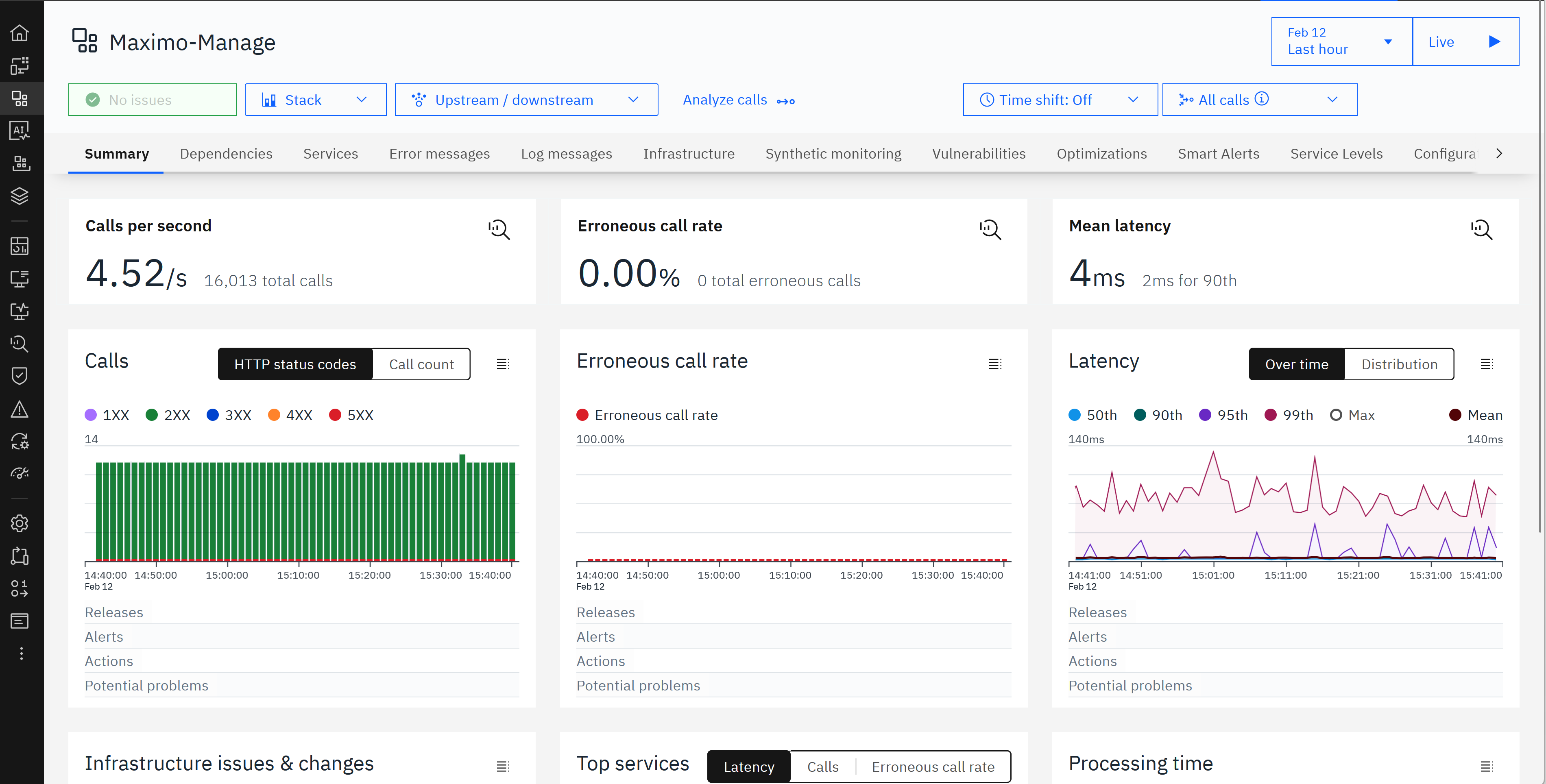The height and width of the screenshot is (784, 1546).
Task: Analyze Calls per second with magnifier icon
Action: pos(499,230)
